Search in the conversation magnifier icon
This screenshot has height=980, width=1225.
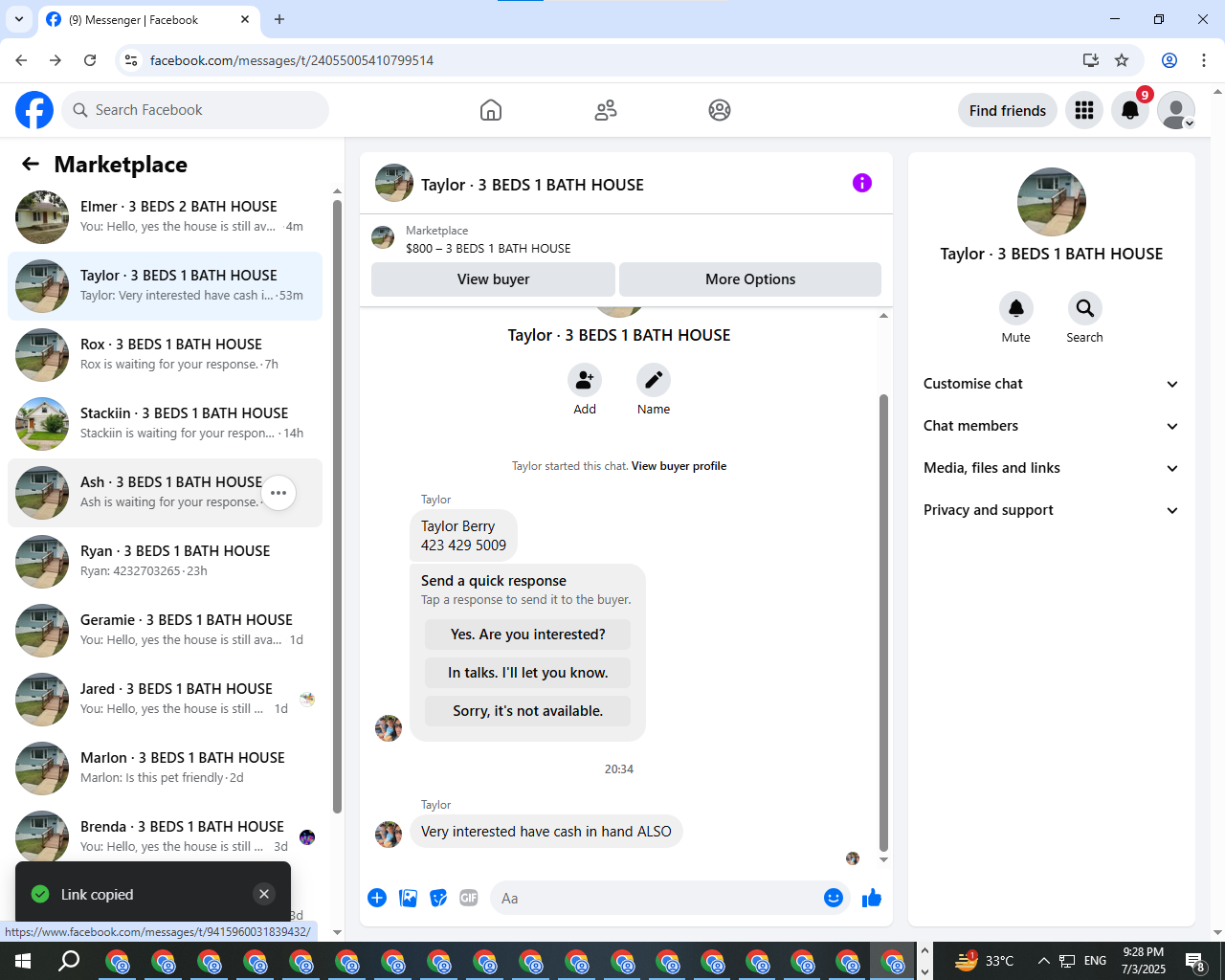click(x=1085, y=308)
